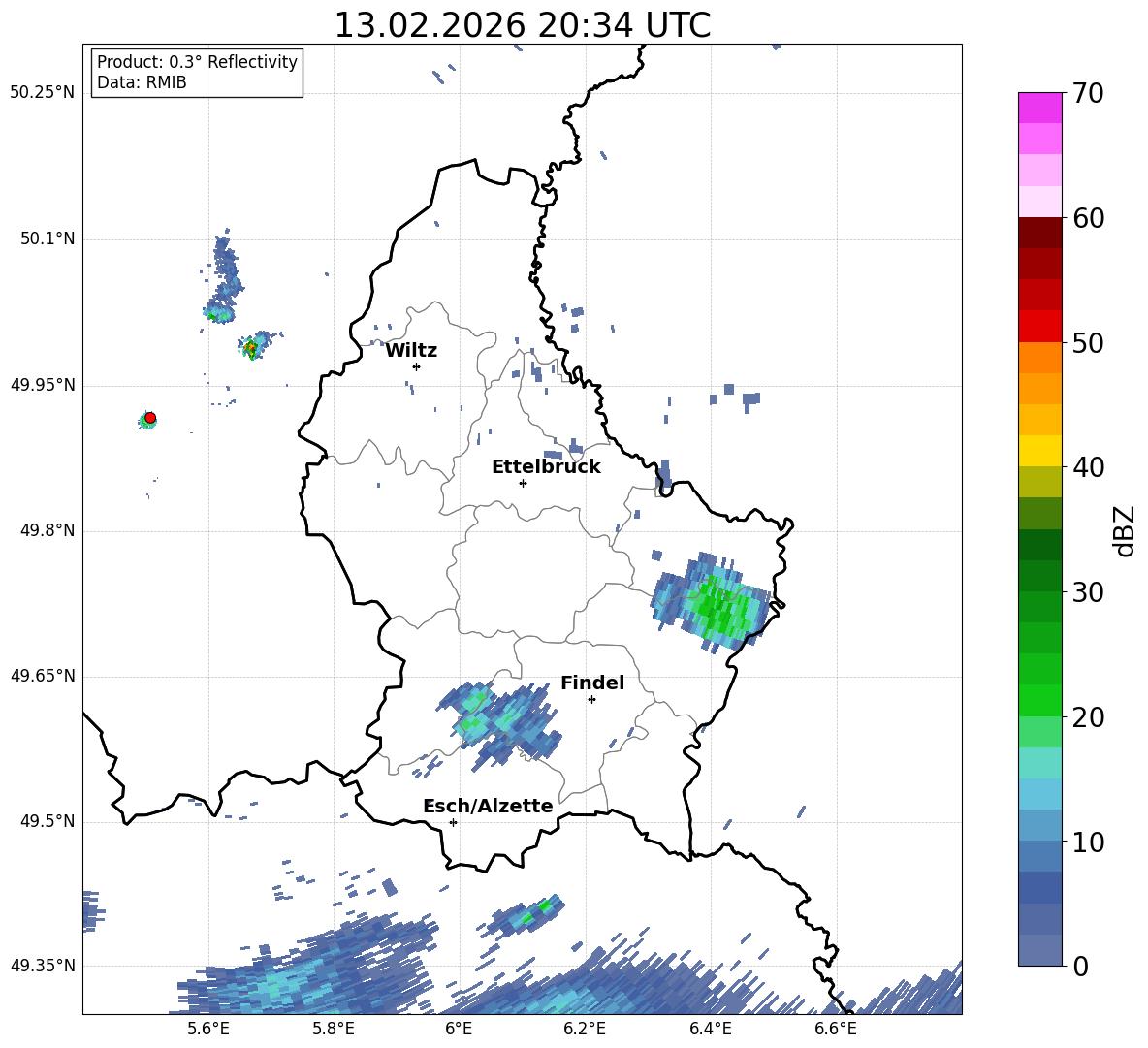Click the 50.1°N latitude label
The width and height of the screenshot is (1148, 1048).
(x=47, y=238)
